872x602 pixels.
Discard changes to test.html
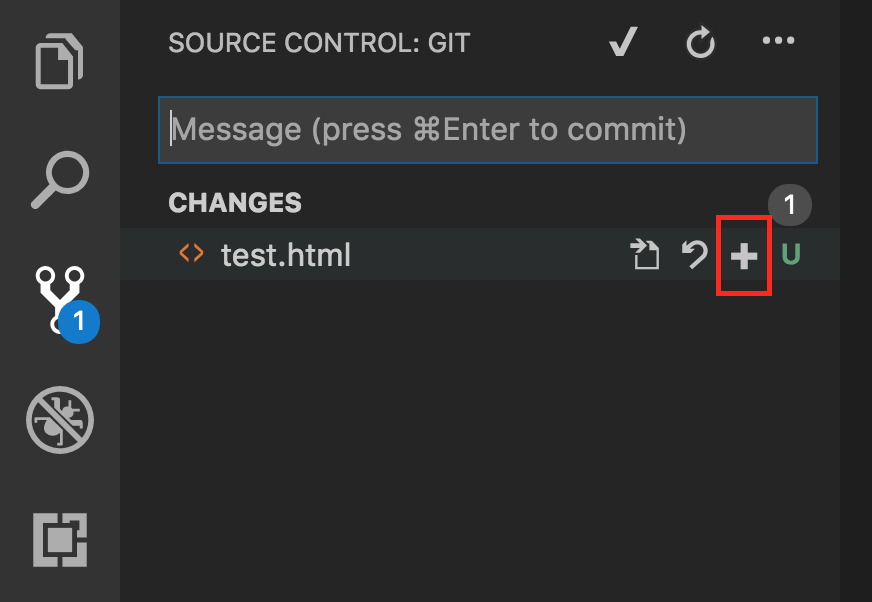click(x=694, y=256)
